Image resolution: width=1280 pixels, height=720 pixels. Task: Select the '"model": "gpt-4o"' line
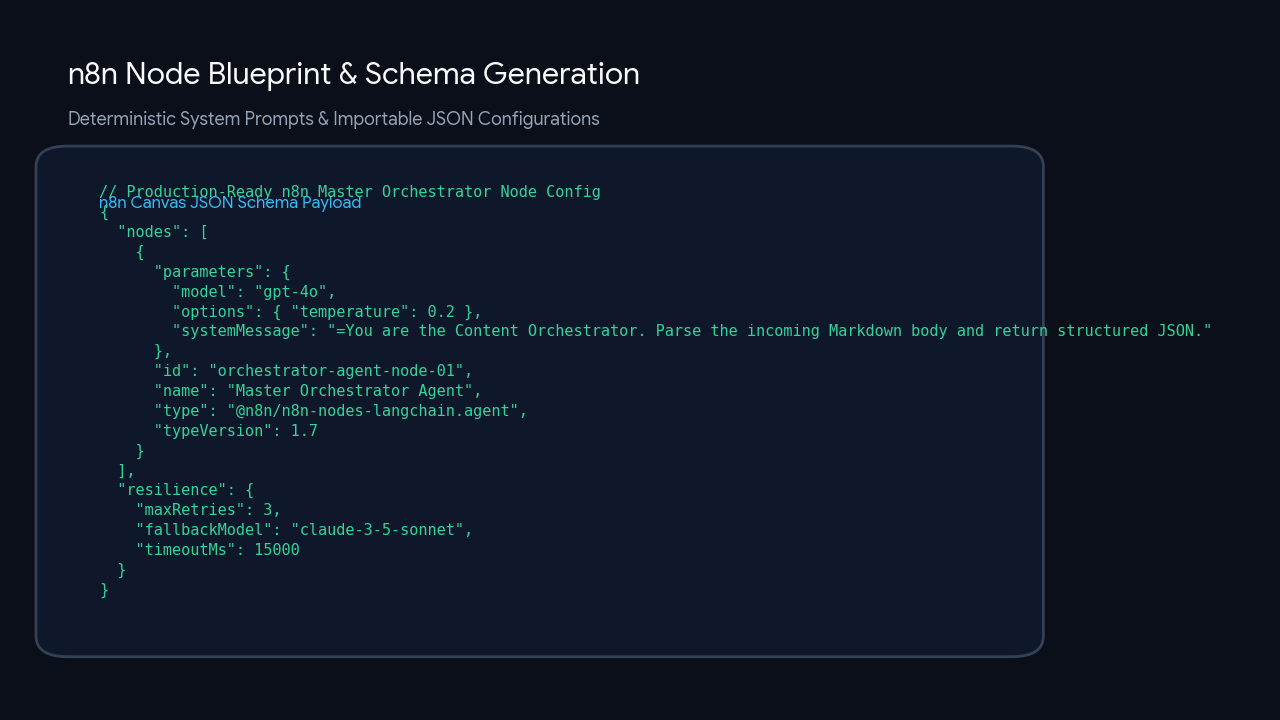tap(254, 292)
